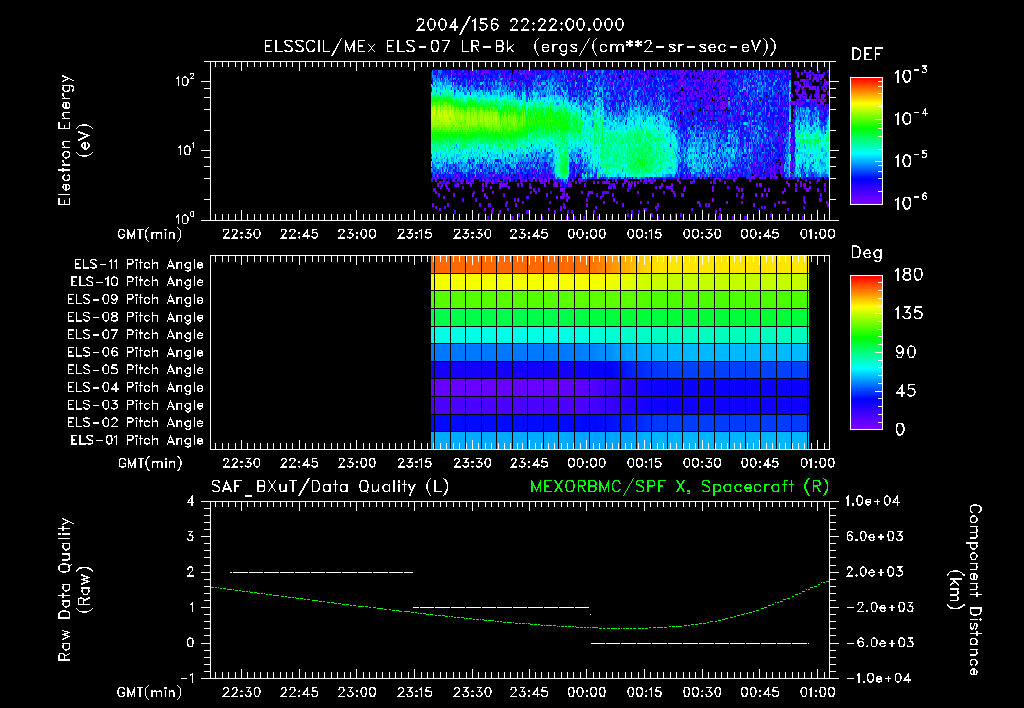The image size is (1024, 708).
Task: Select the ELS-04 Pitch Angle row label
Action: 135,388
